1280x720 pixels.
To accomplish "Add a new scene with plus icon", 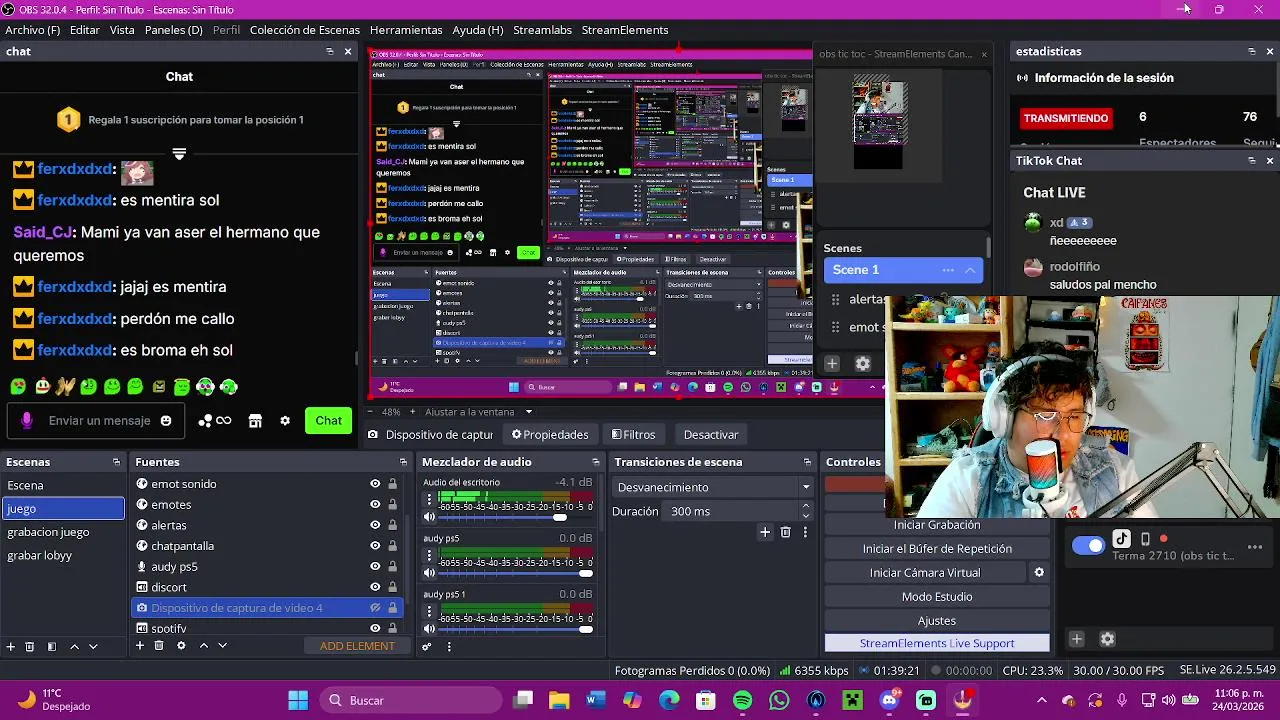I will click(11, 647).
